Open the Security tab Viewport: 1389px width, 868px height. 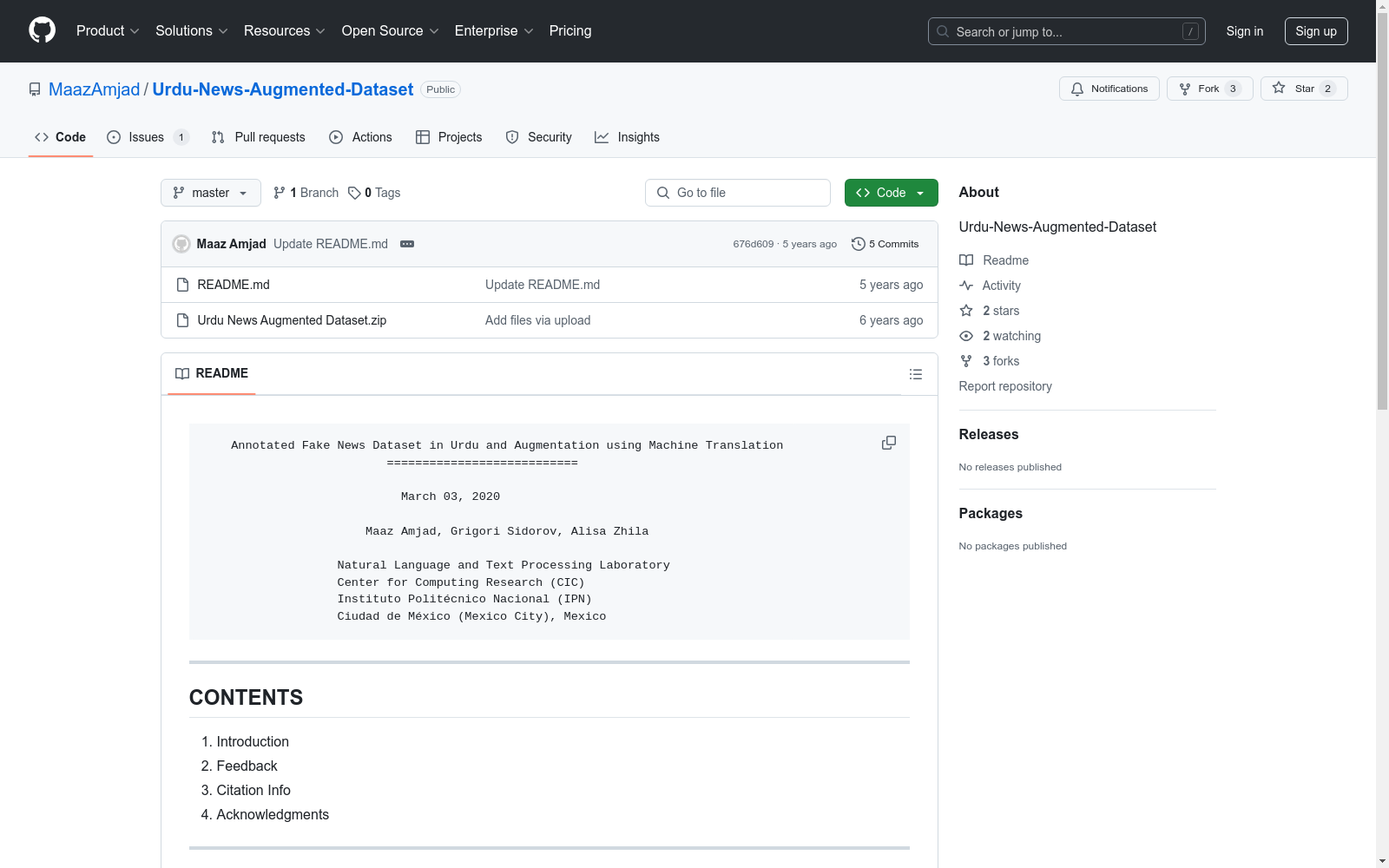(x=538, y=137)
